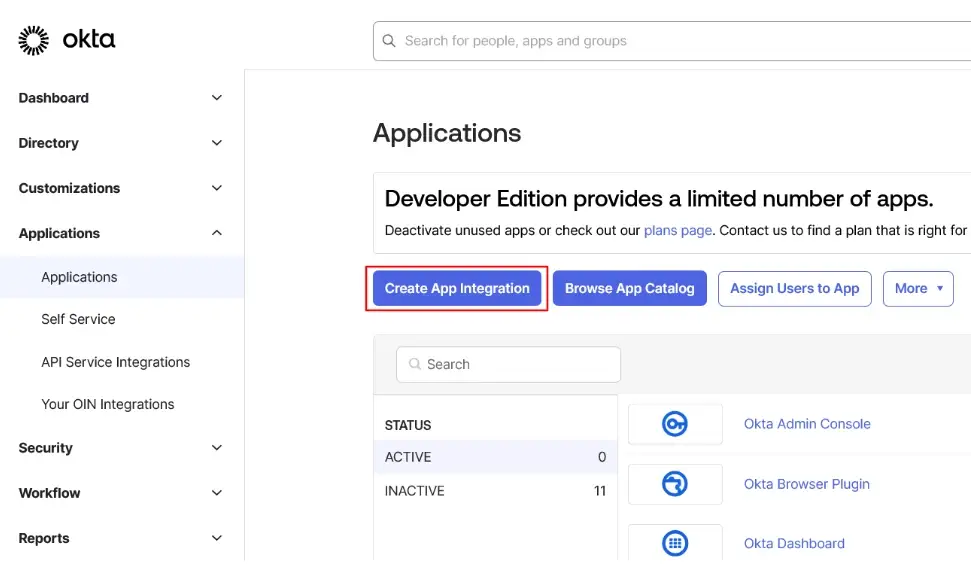Expand the Customizations menu chevron

click(217, 188)
